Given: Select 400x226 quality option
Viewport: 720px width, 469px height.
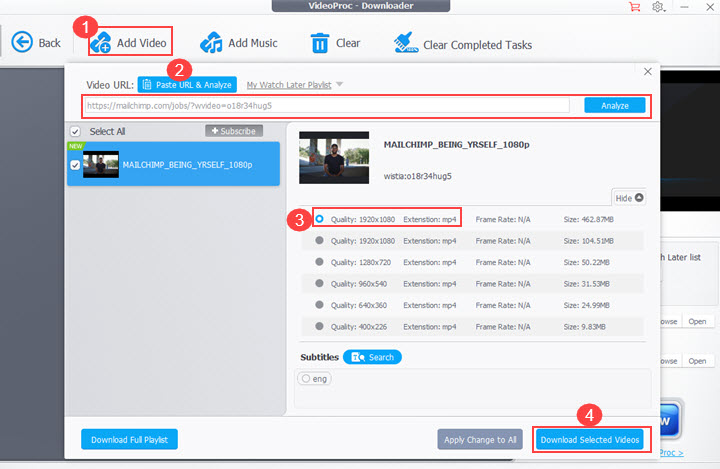Looking at the screenshot, I should click(319, 326).
